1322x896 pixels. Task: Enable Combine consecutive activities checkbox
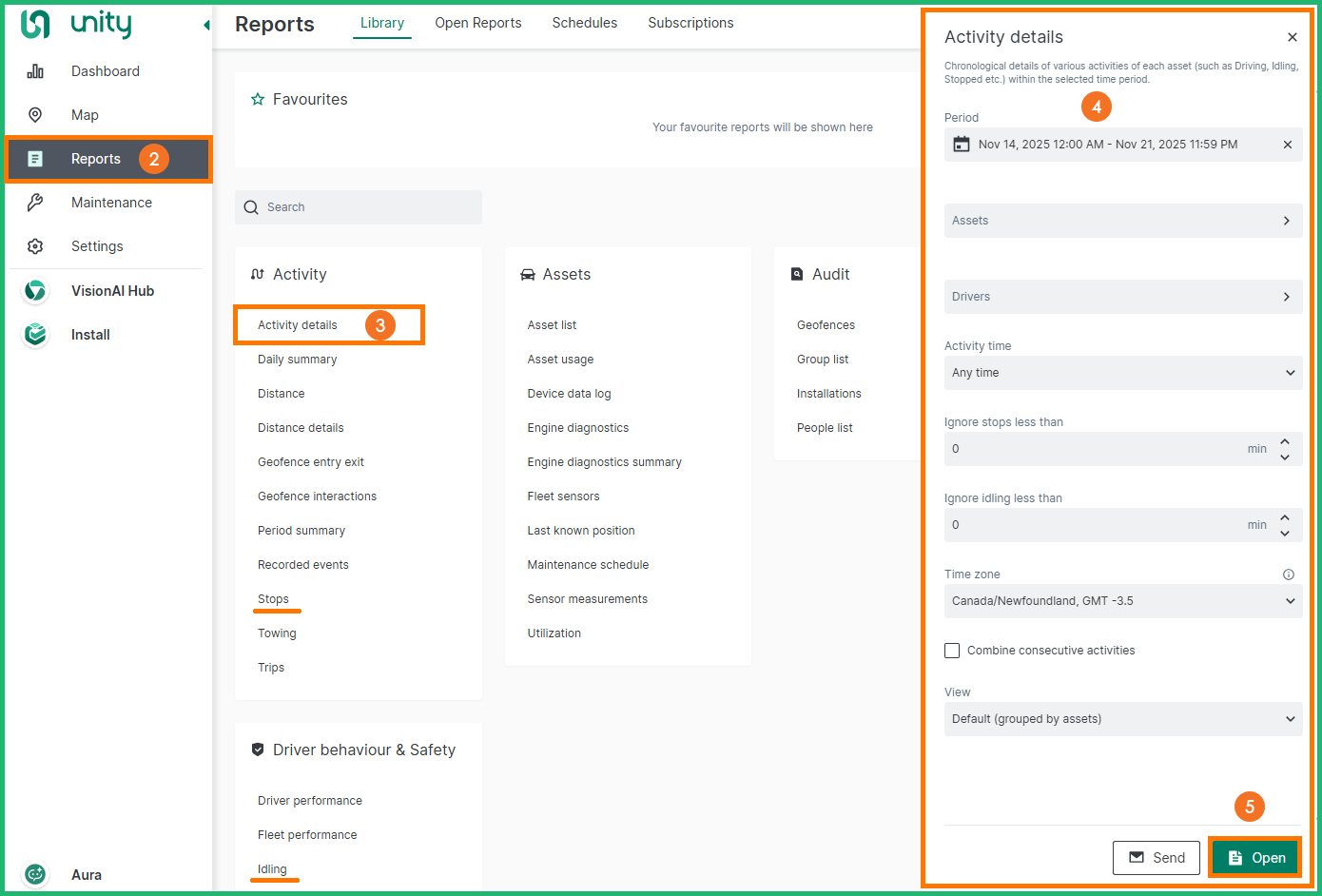pyautogui.click(x=952, y=651)
